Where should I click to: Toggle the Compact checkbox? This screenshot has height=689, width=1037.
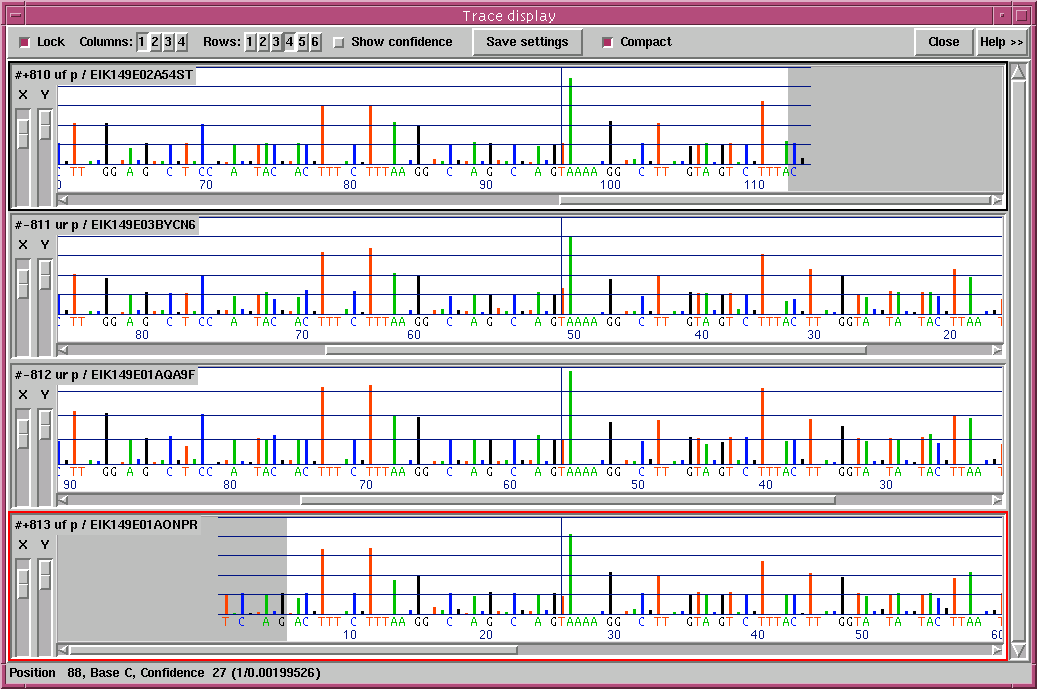[x=607, y=42]
